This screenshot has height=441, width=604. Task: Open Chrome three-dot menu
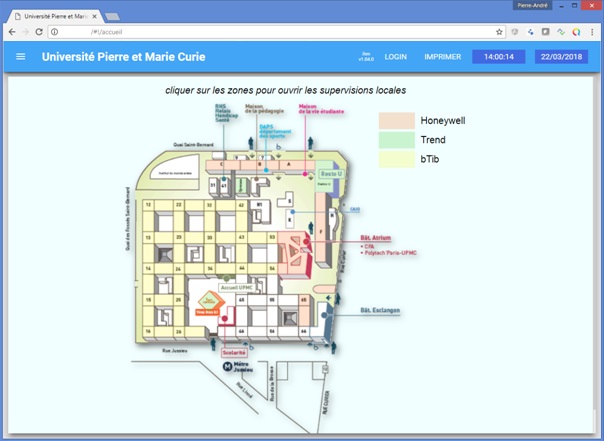(592, 32)
